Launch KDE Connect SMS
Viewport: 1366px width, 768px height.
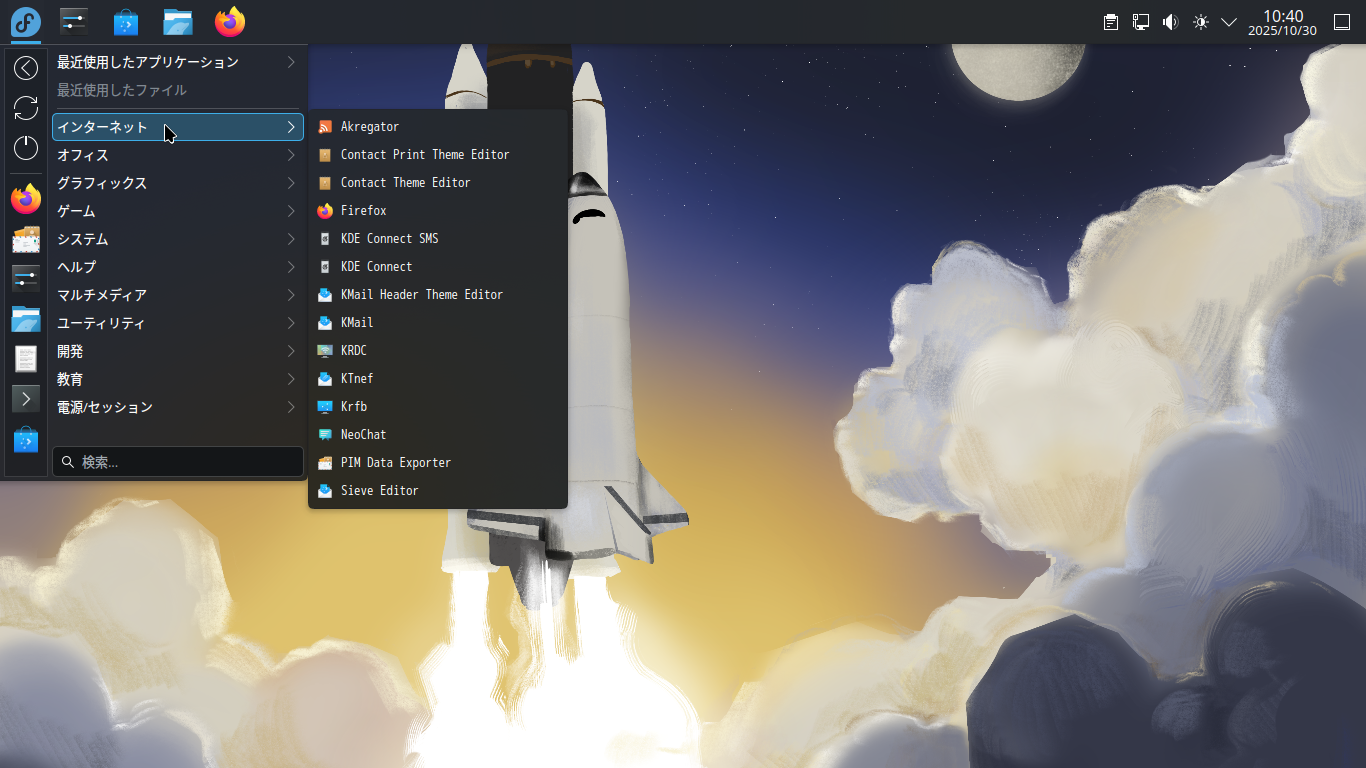pos(438,239)
